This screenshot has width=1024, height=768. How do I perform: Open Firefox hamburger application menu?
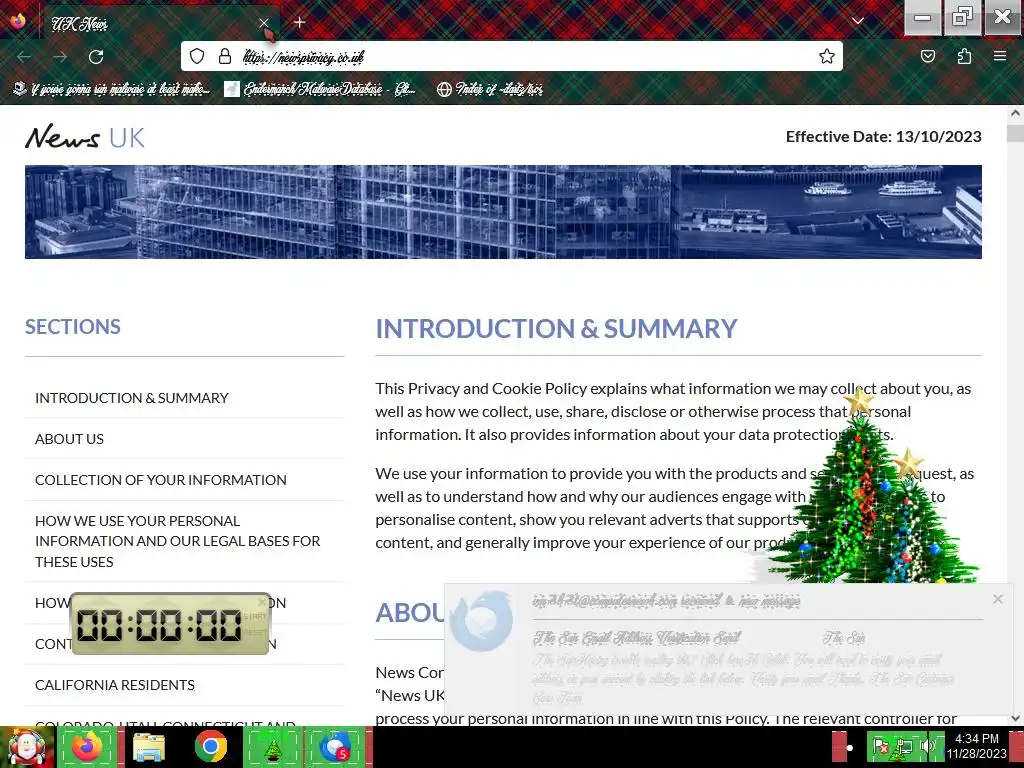1000,56
